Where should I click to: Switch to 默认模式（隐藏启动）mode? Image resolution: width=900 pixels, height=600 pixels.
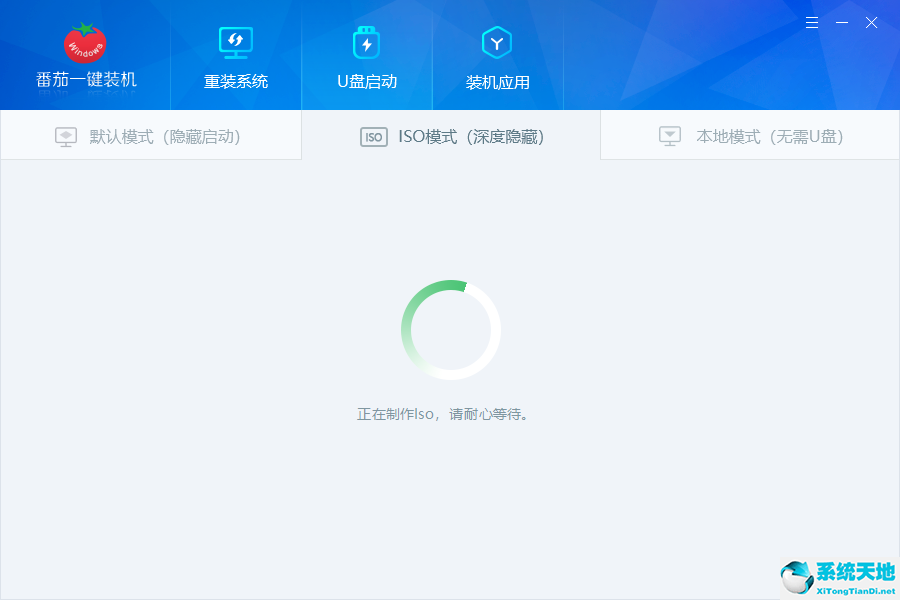point(150,136)
